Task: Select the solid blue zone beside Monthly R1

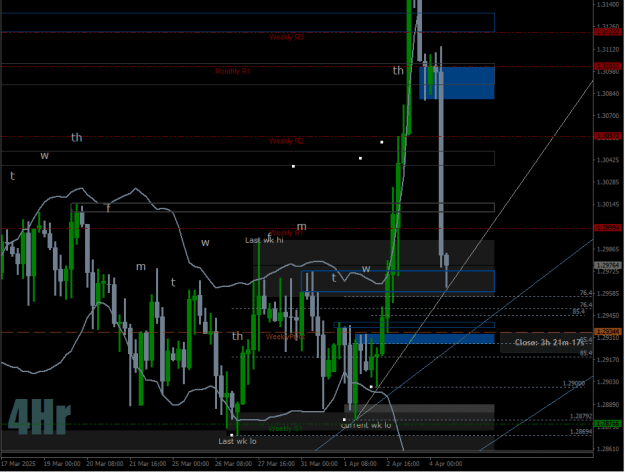Action: click(x=457, y=83)
